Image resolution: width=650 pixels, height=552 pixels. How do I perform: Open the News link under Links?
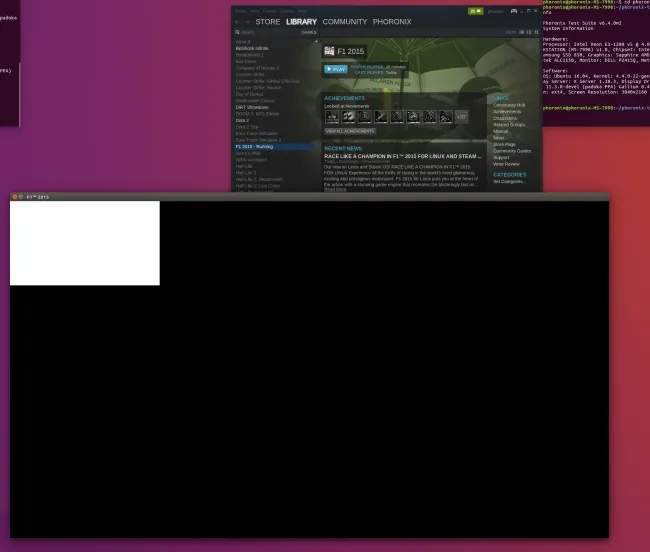click(499, 138)
